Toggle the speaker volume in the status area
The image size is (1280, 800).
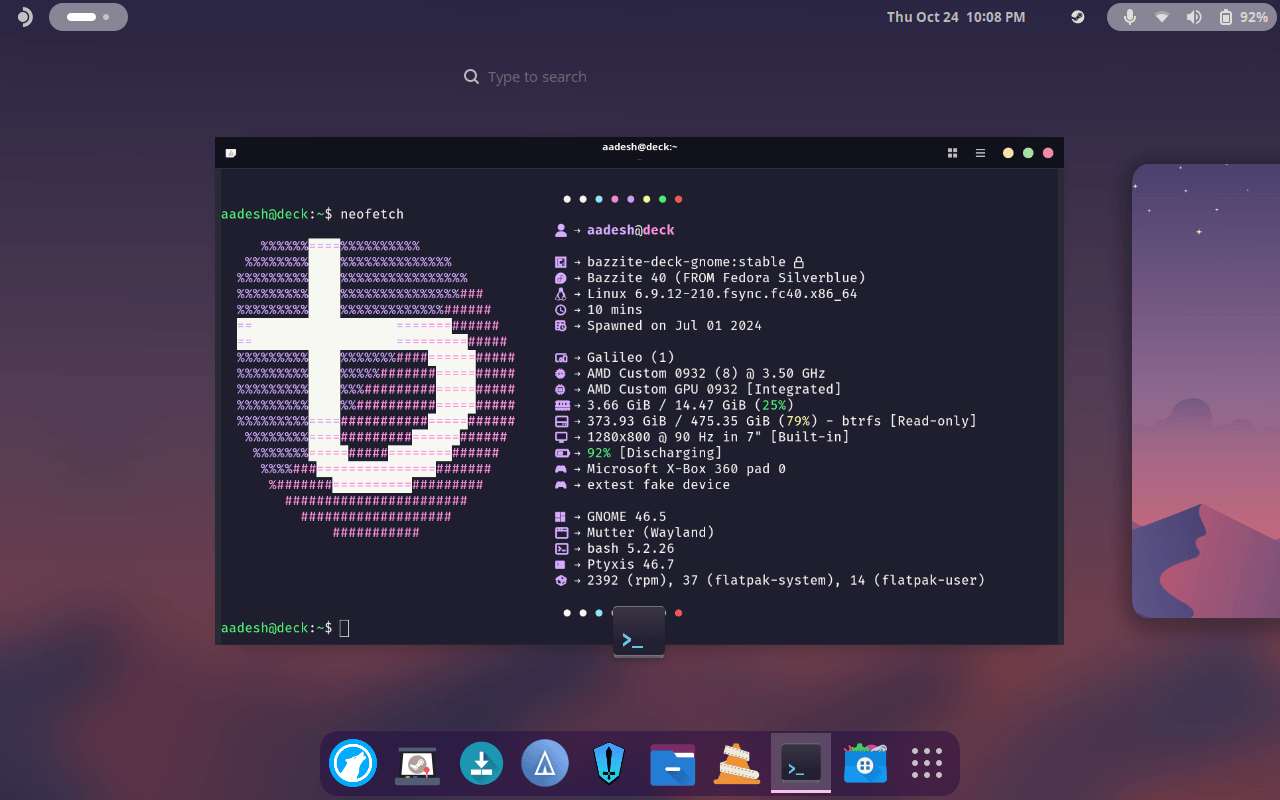click(1194, 16)
